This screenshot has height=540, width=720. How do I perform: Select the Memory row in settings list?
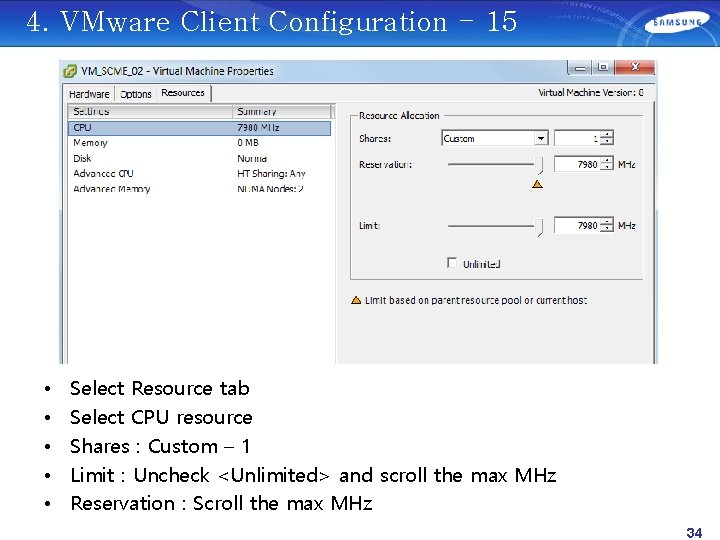[199, 143]
